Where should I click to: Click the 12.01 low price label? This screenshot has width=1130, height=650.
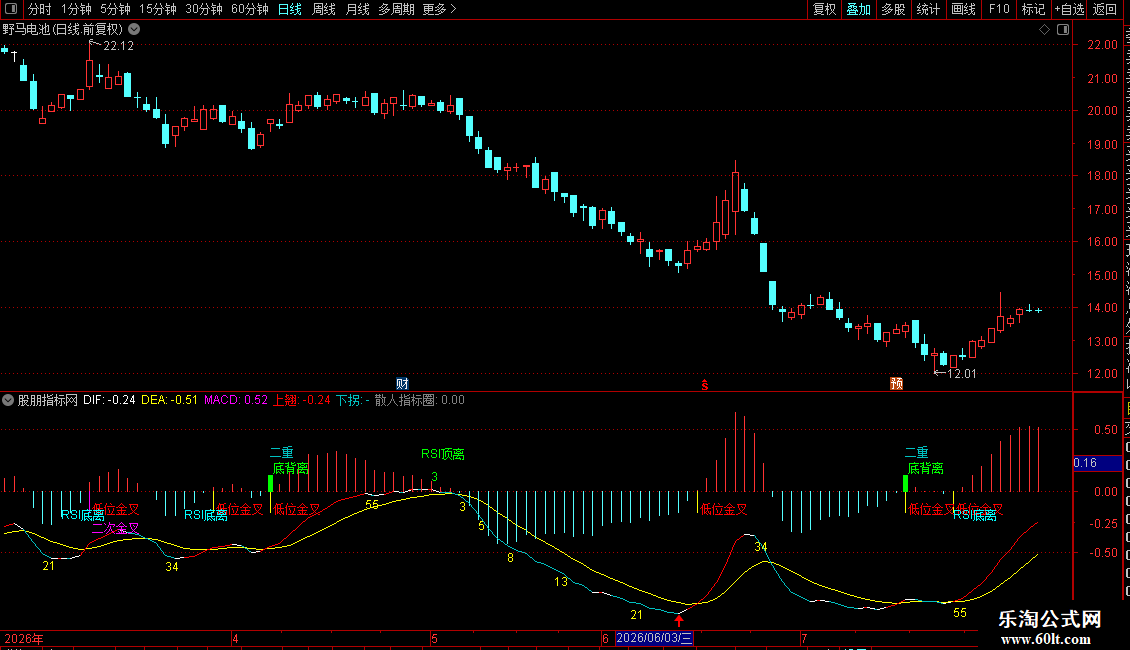tap(961, 374)
